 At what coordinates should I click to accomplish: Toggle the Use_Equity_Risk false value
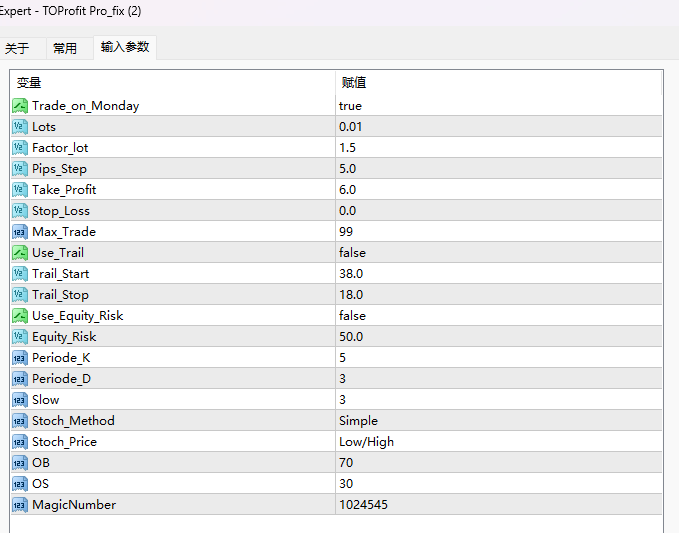(x=353, y=316)
